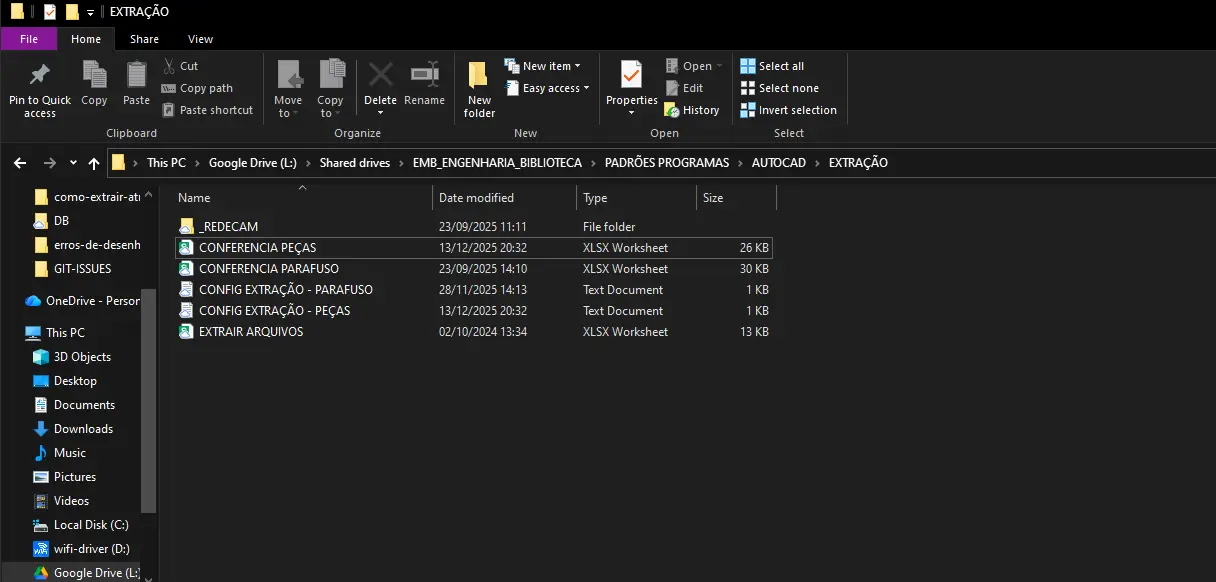This screenshot has width=1216, height=582.
Task: Click the History icon in Open group
Action: tap(692, 110)
